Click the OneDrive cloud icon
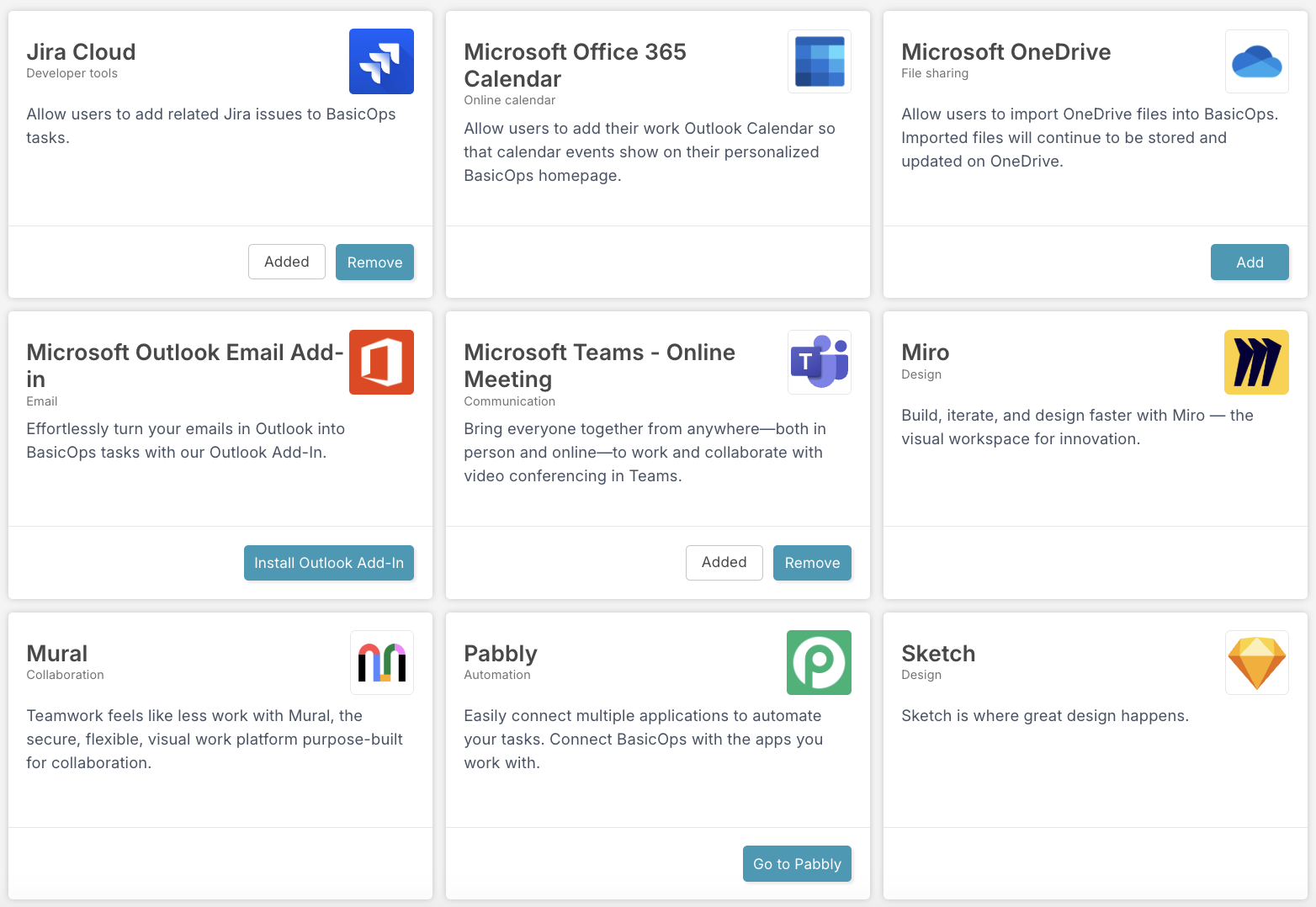 pyautogui.click(x=1257, y=61)
